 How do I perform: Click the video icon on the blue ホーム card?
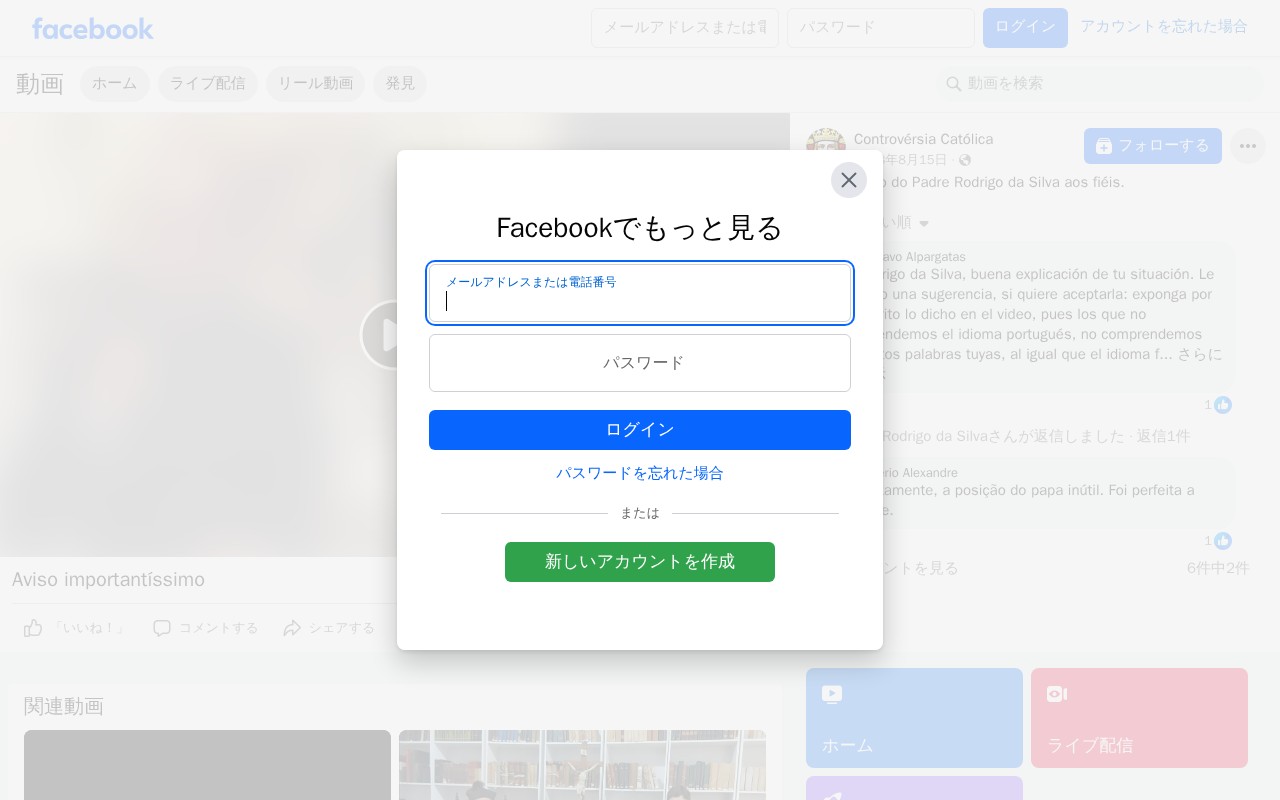(832, 694)
